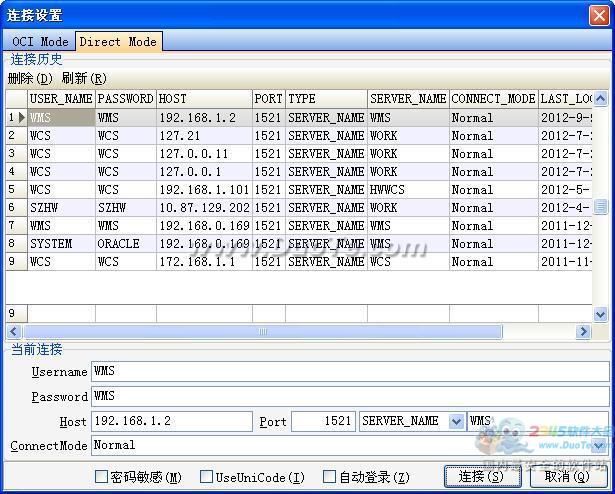This screenshot has height=494, width=615.
Task: Select host cell 192.168.1.101
Action: click(204, 190)
